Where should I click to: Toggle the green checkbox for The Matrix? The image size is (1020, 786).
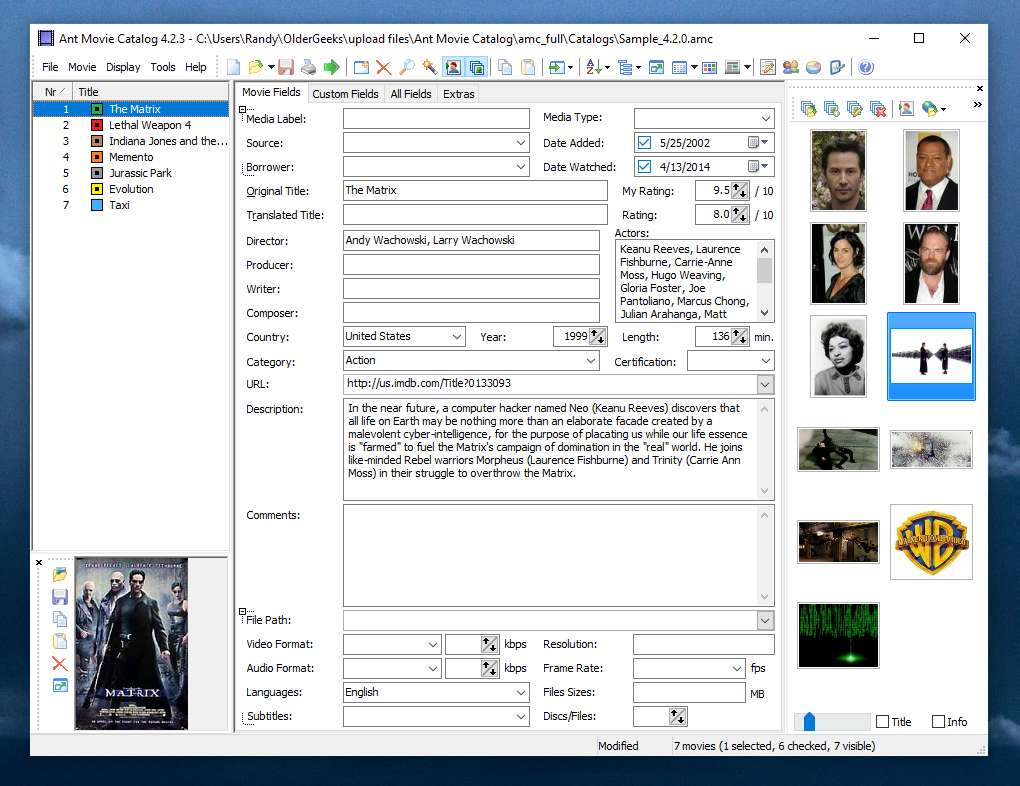(97, 109)
